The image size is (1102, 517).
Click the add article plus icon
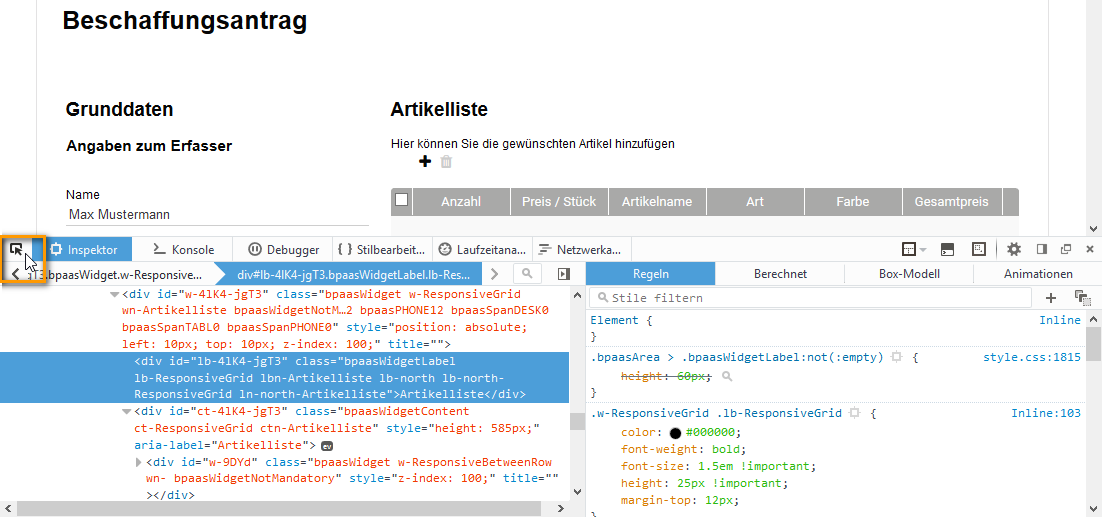425,161
